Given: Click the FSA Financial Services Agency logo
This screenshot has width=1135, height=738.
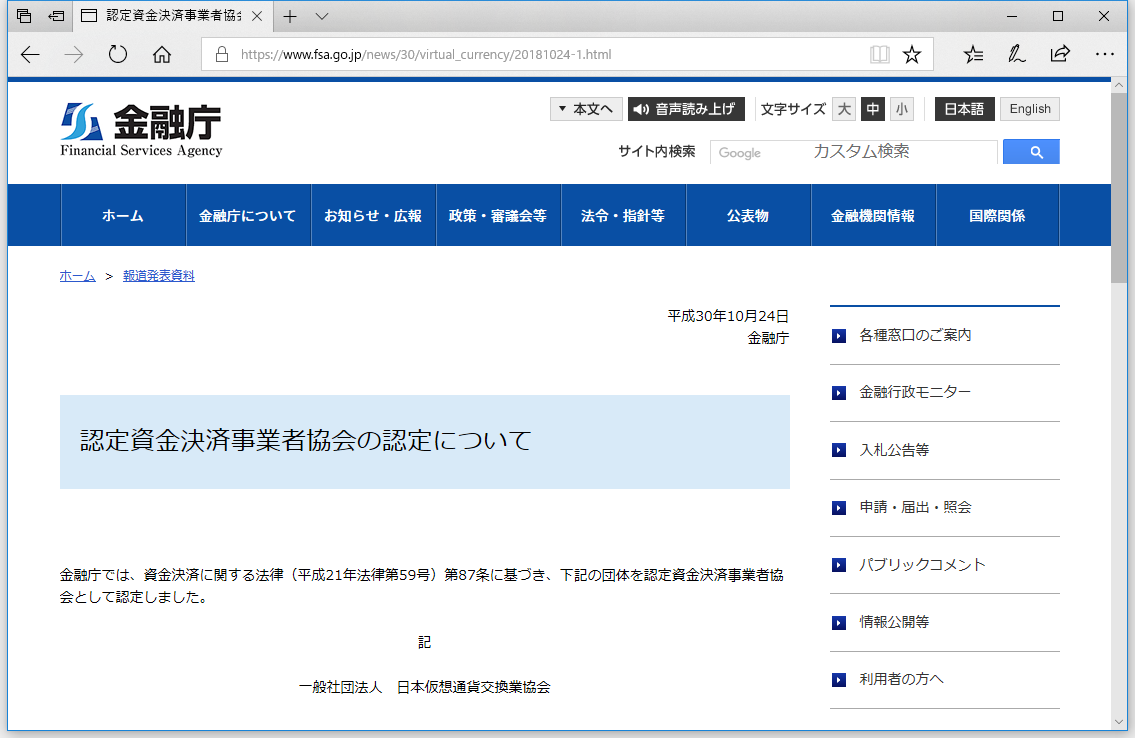Looking at the screenshot, I should [x=139, y=127].
